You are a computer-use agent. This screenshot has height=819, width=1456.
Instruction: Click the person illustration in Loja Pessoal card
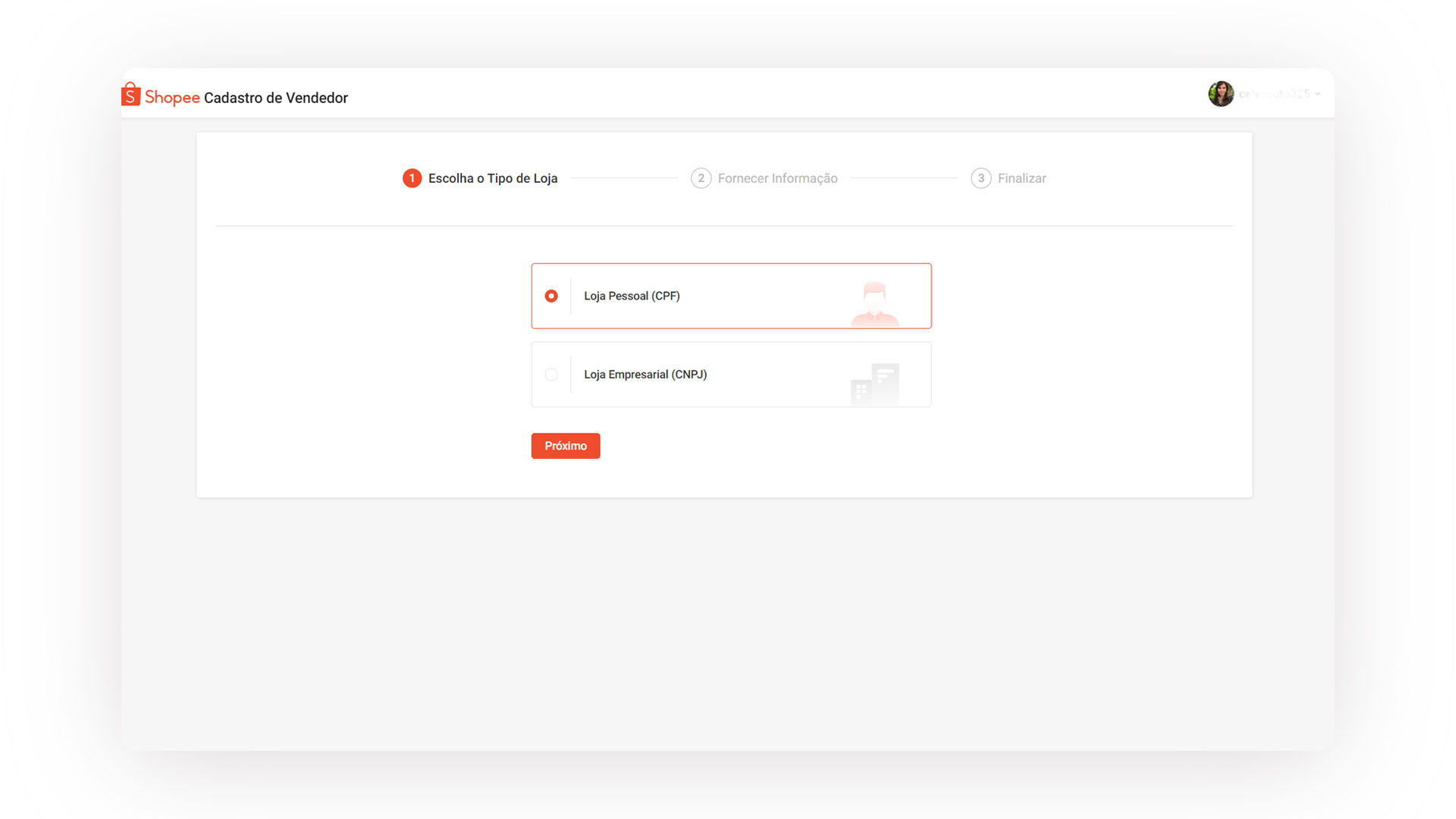[874, 304]
